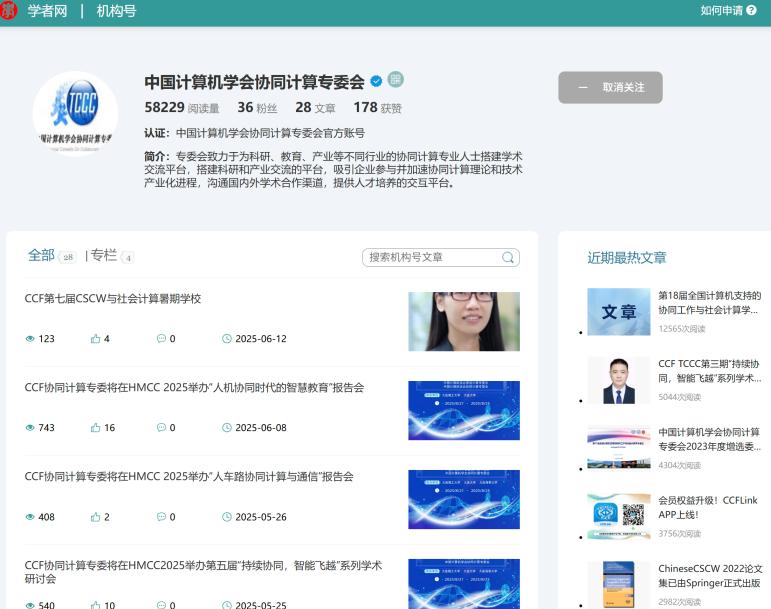Click thumbs-up icon on CSCW summer school article

[x=95, y=339]
